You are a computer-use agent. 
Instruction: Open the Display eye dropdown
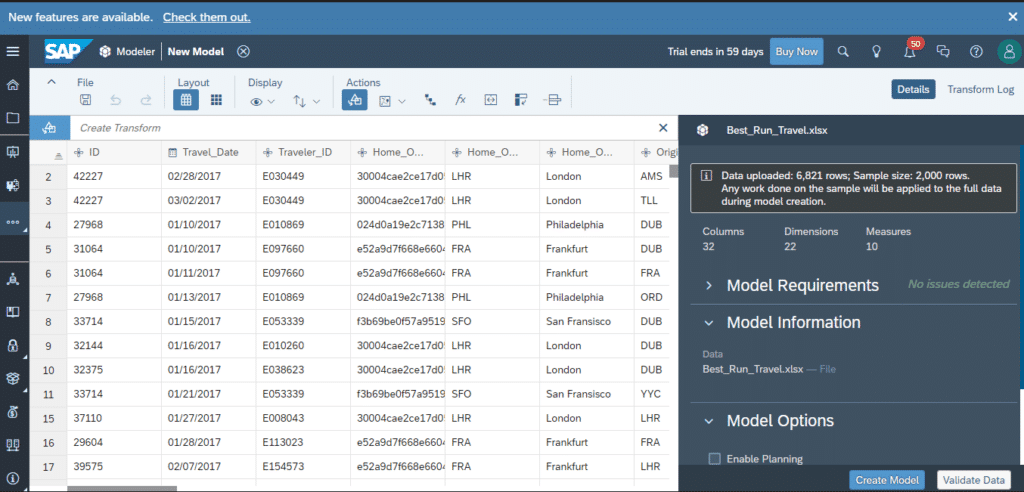pos(263,101)
